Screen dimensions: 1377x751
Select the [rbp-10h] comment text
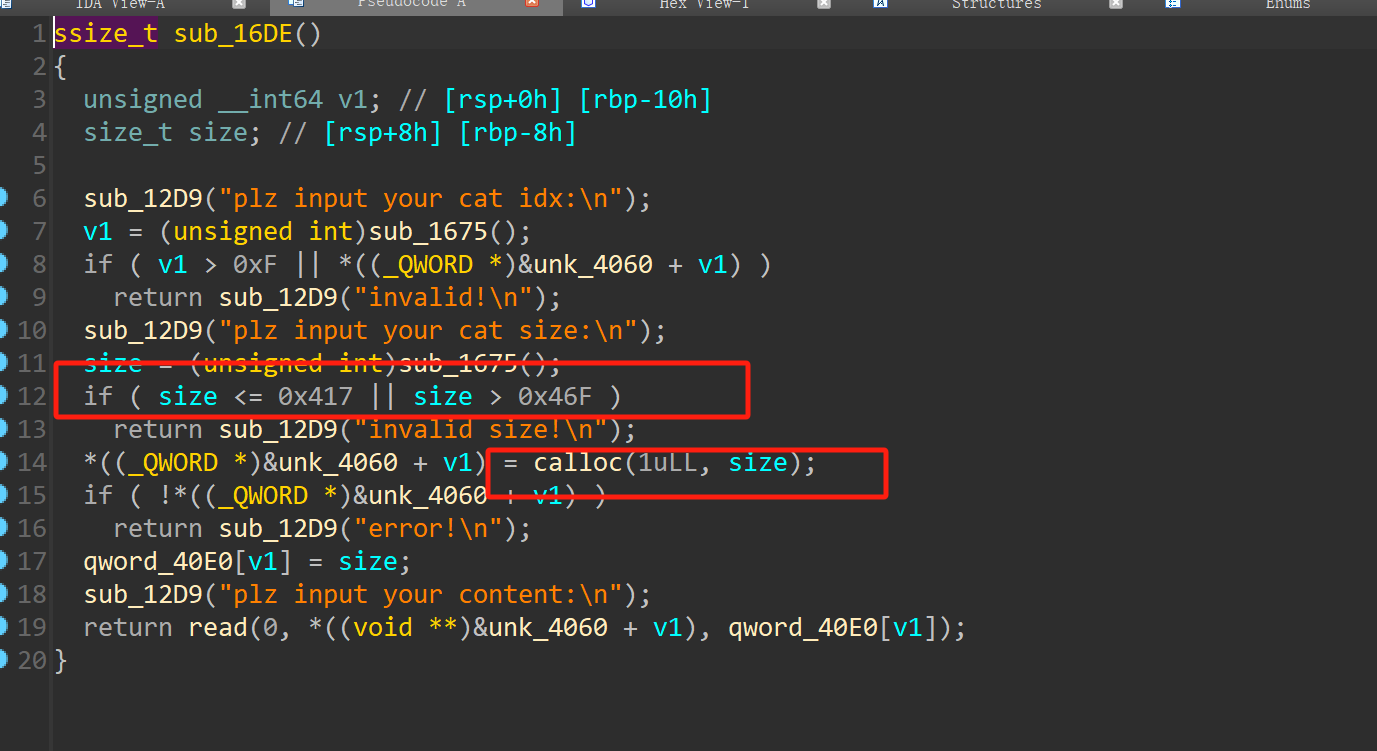645,100
